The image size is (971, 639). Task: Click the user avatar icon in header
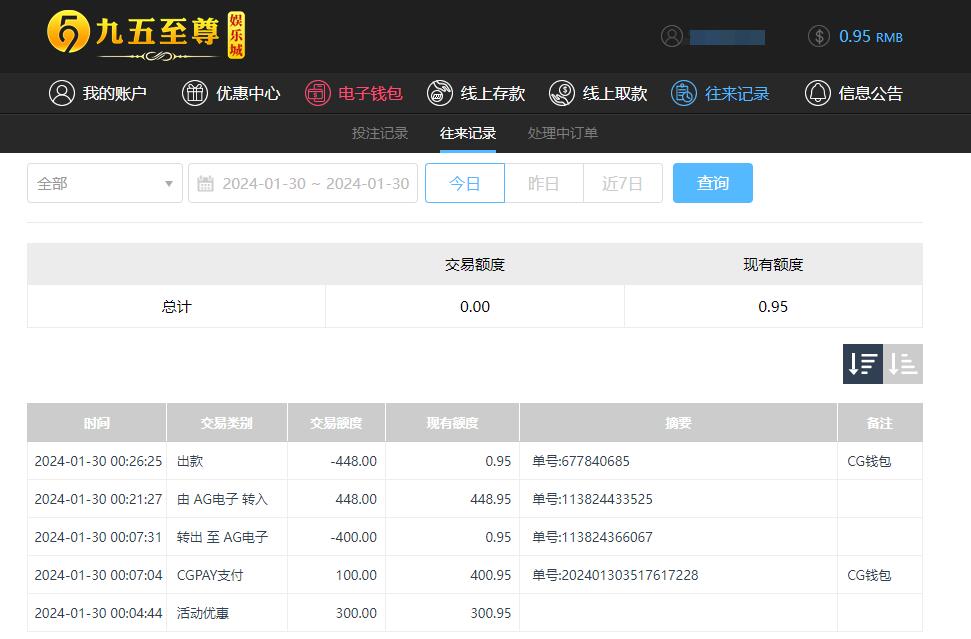pyautogui.click(x=671, y=37)
